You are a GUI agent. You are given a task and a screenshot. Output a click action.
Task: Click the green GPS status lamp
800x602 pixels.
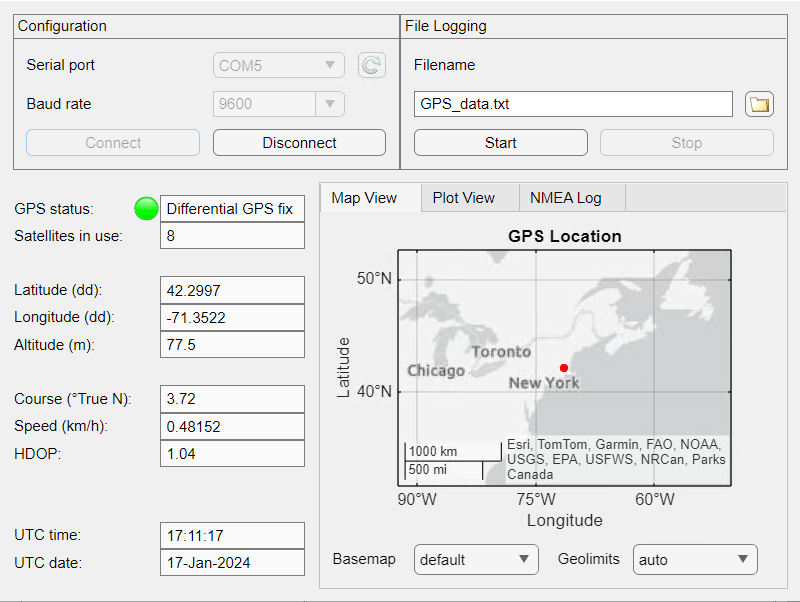(147, 209)
